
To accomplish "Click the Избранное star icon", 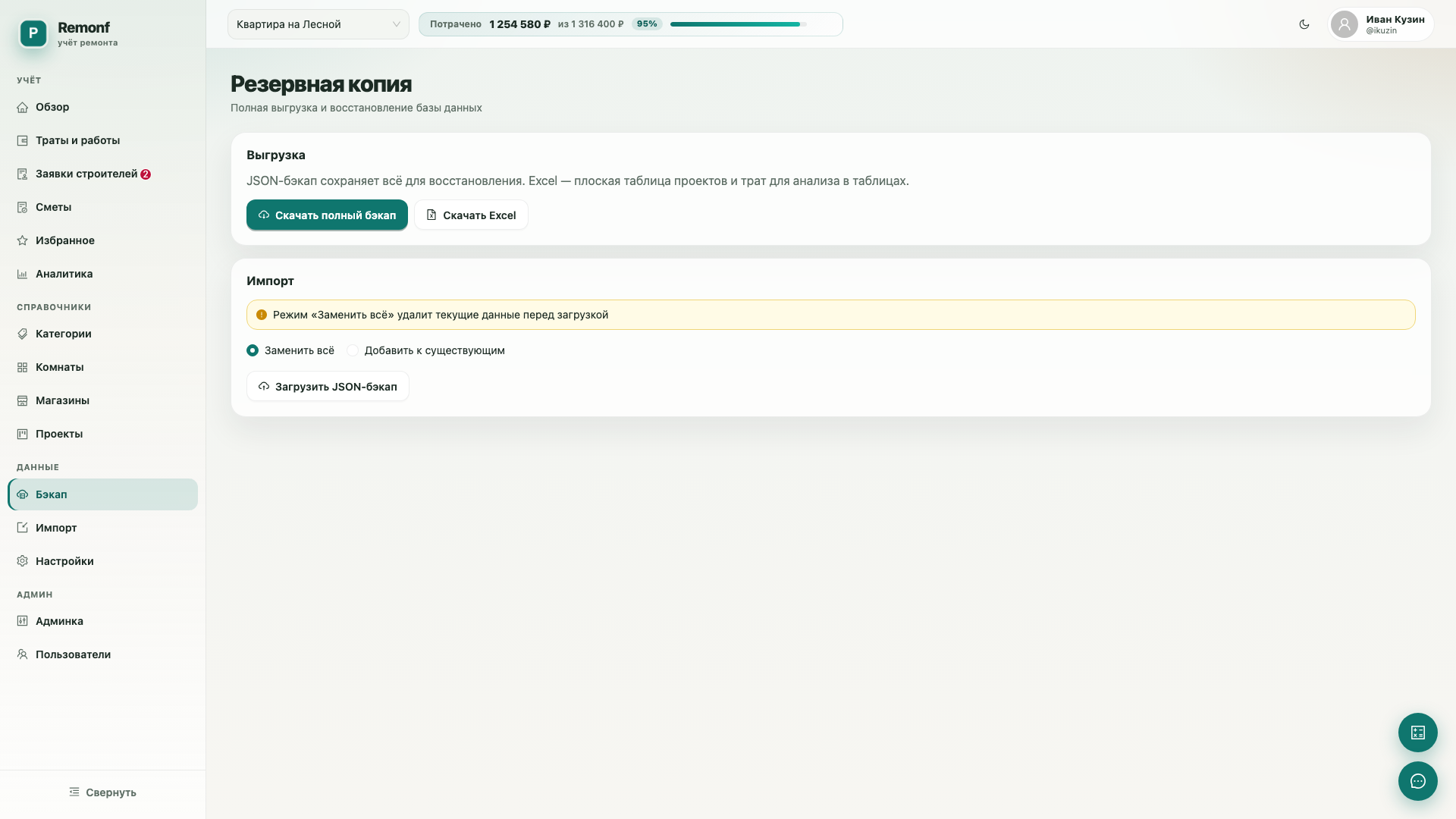I will coord(23,240).
